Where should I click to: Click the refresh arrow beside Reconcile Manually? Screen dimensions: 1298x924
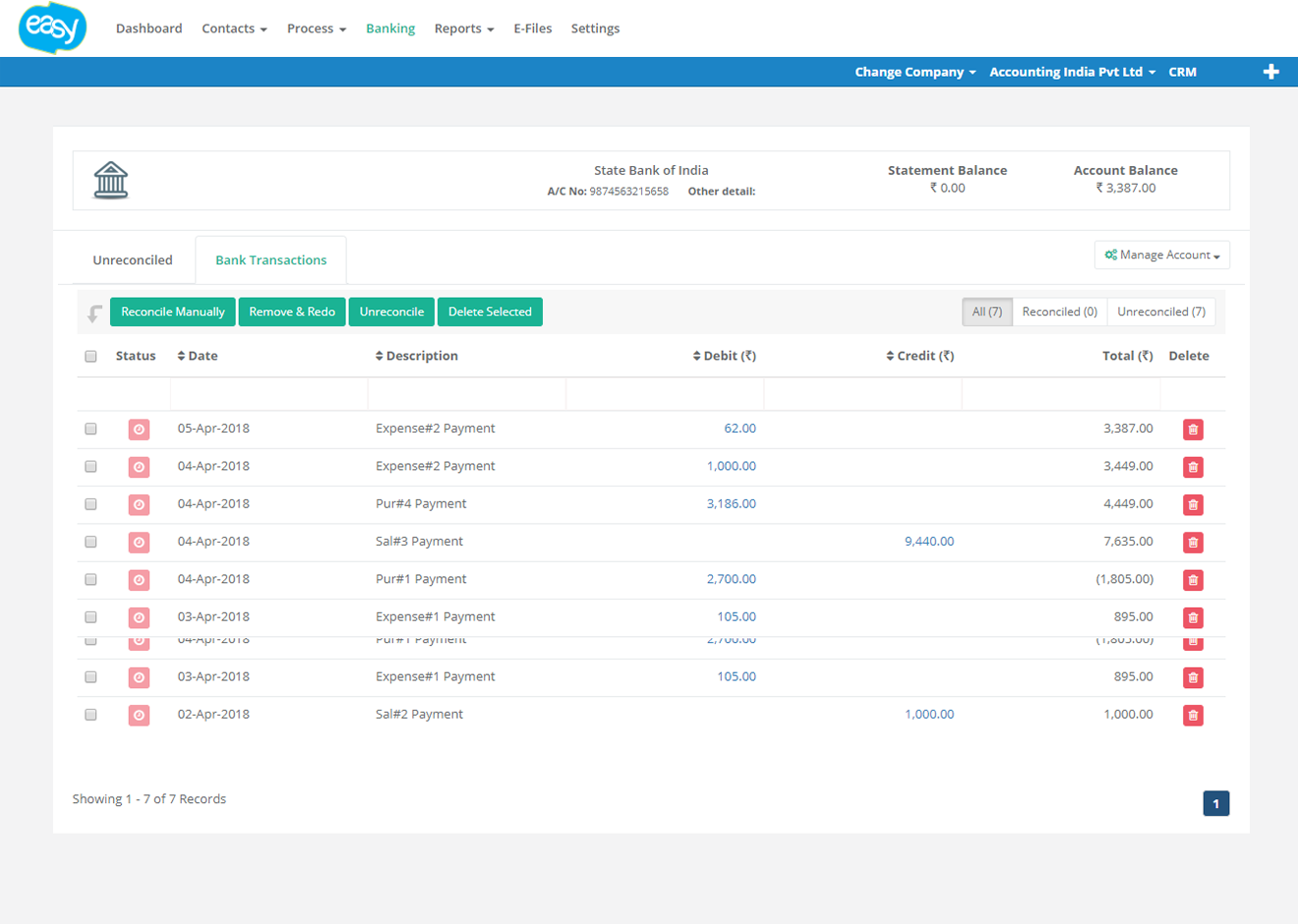point(91,312)
